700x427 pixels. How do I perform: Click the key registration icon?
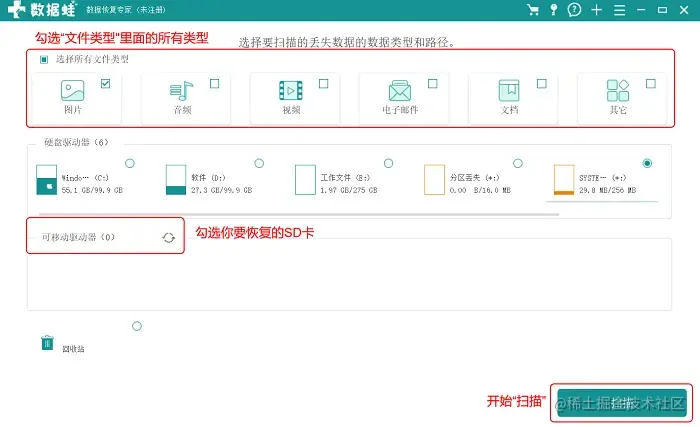(x=554, y=10)
